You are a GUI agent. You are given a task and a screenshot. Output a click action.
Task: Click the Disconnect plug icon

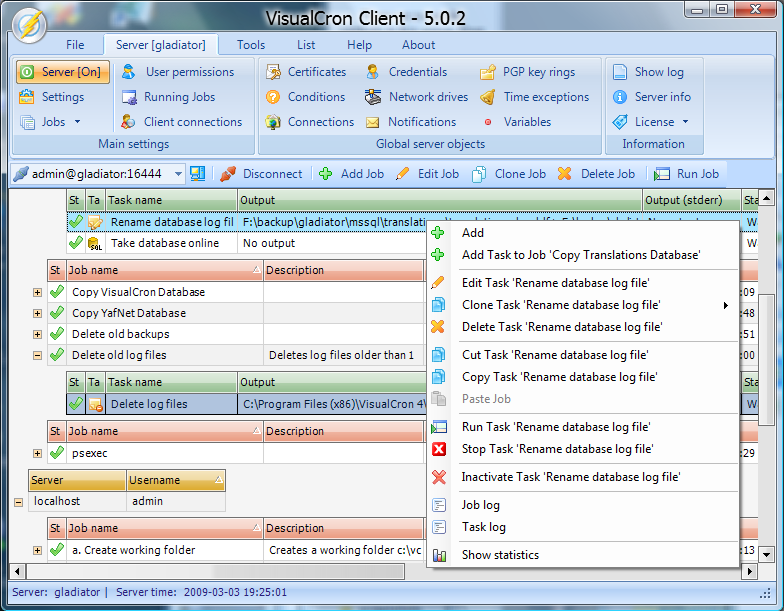tap(228, 174)
